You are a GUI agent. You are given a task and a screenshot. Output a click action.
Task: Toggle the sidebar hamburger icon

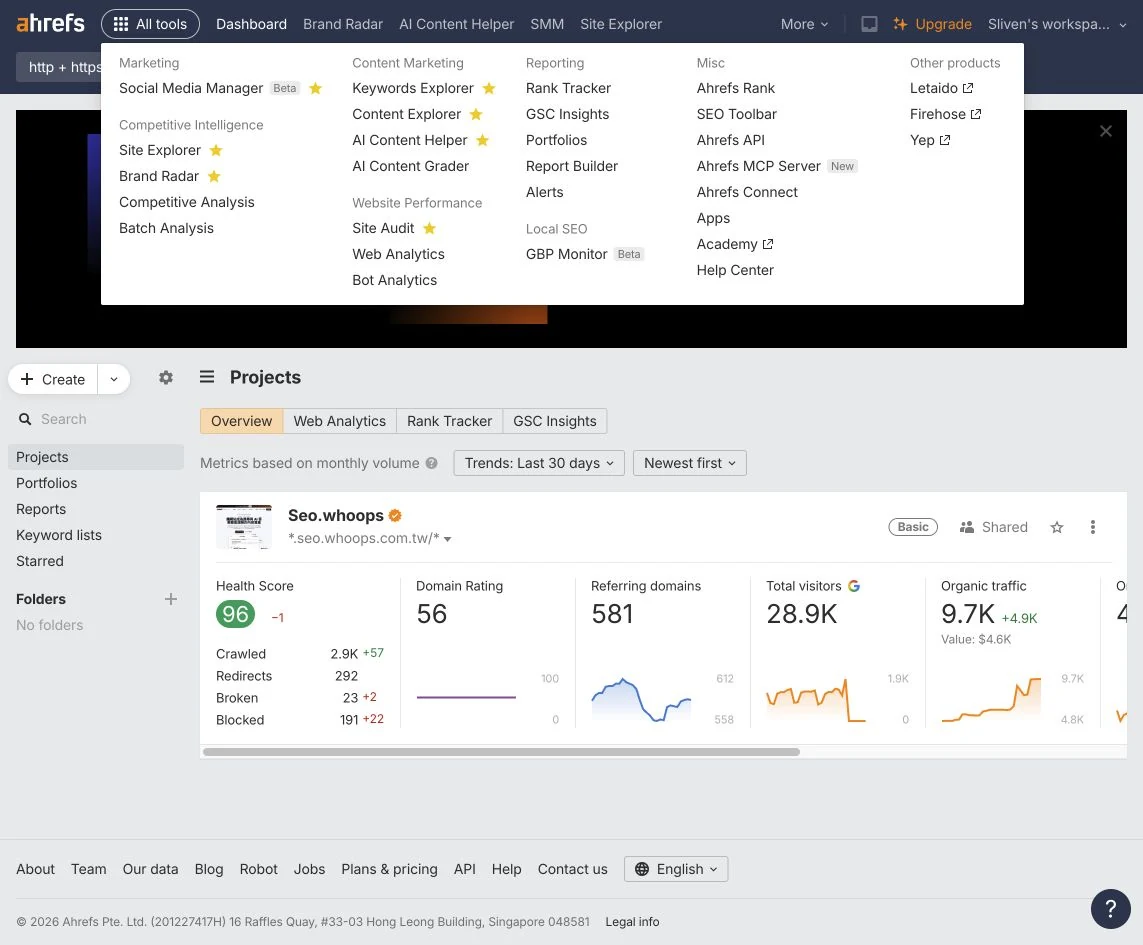(207, 377)
